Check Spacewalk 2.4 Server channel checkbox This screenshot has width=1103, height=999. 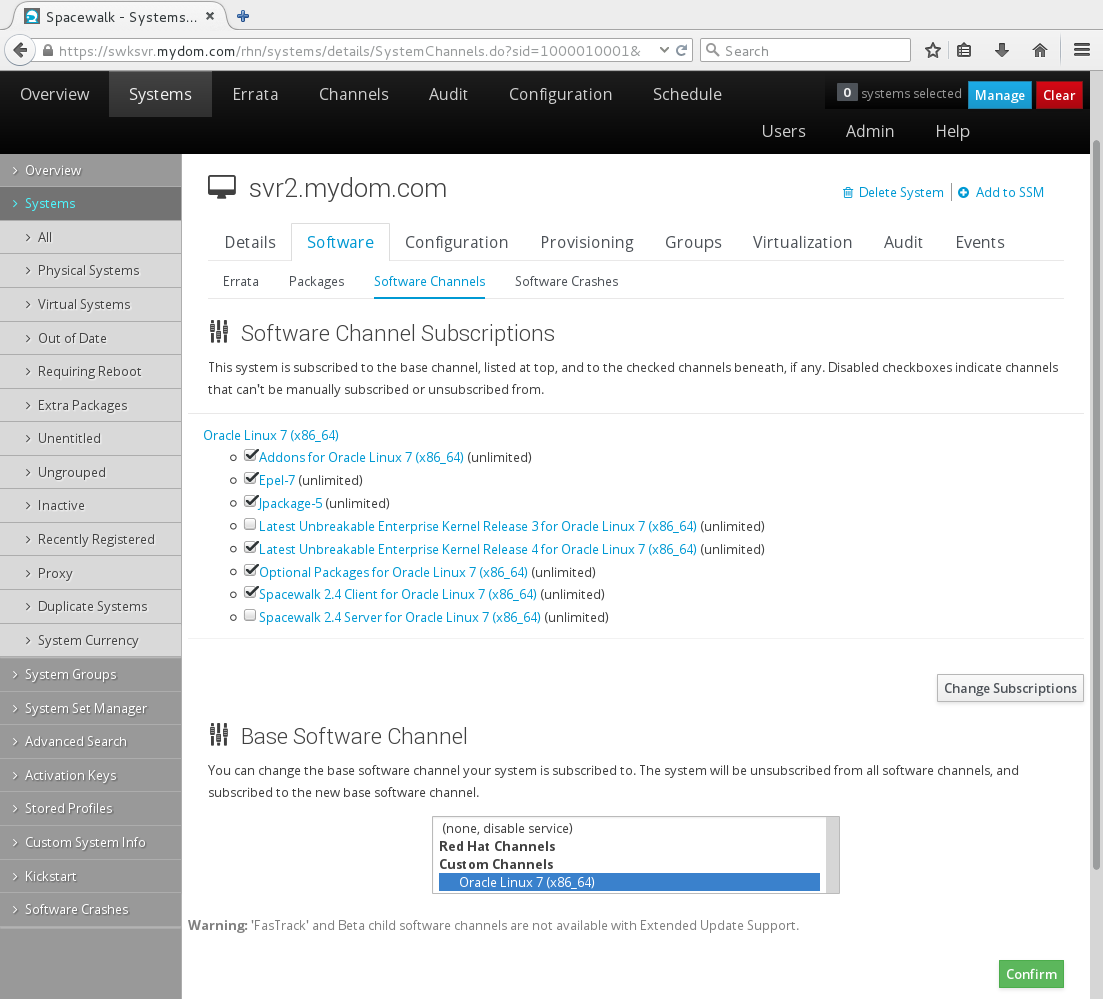coord(250,616)
